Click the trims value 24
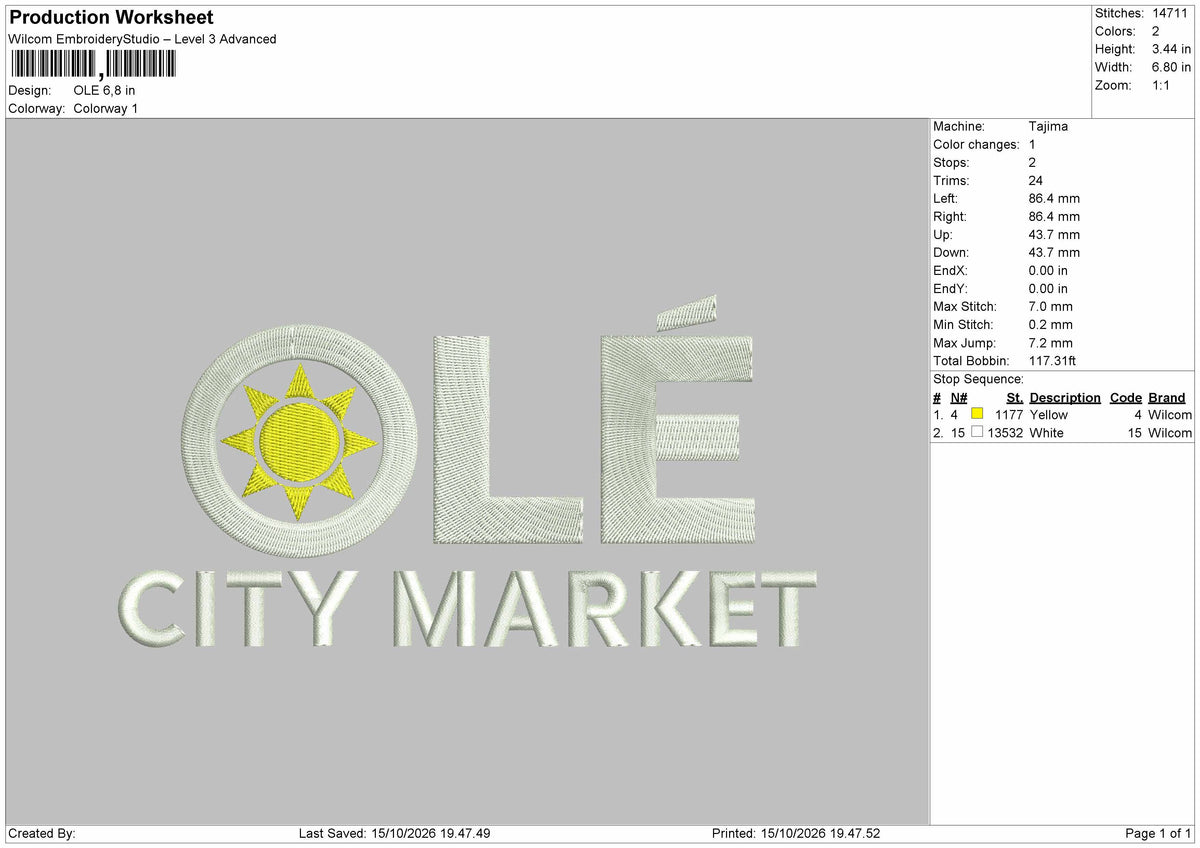 (1036, 180)
